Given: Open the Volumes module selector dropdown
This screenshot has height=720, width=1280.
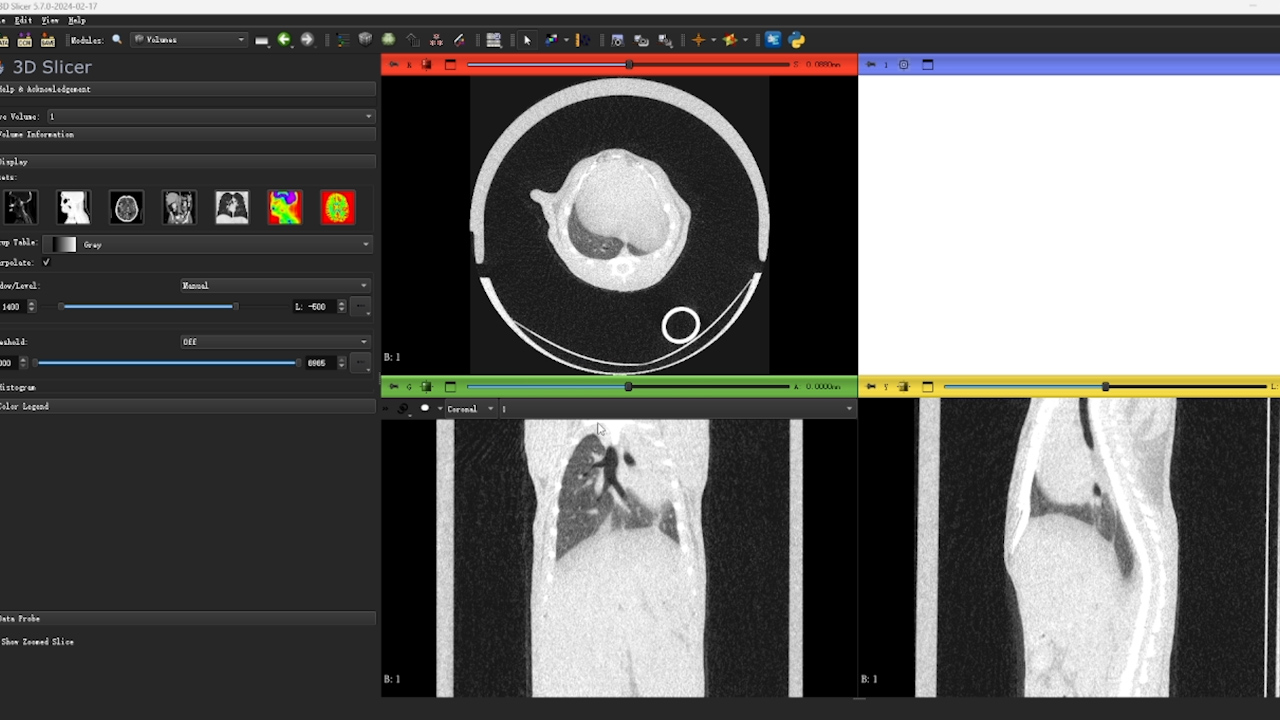Looking at the screenshot, I should [x=189, y=40].
